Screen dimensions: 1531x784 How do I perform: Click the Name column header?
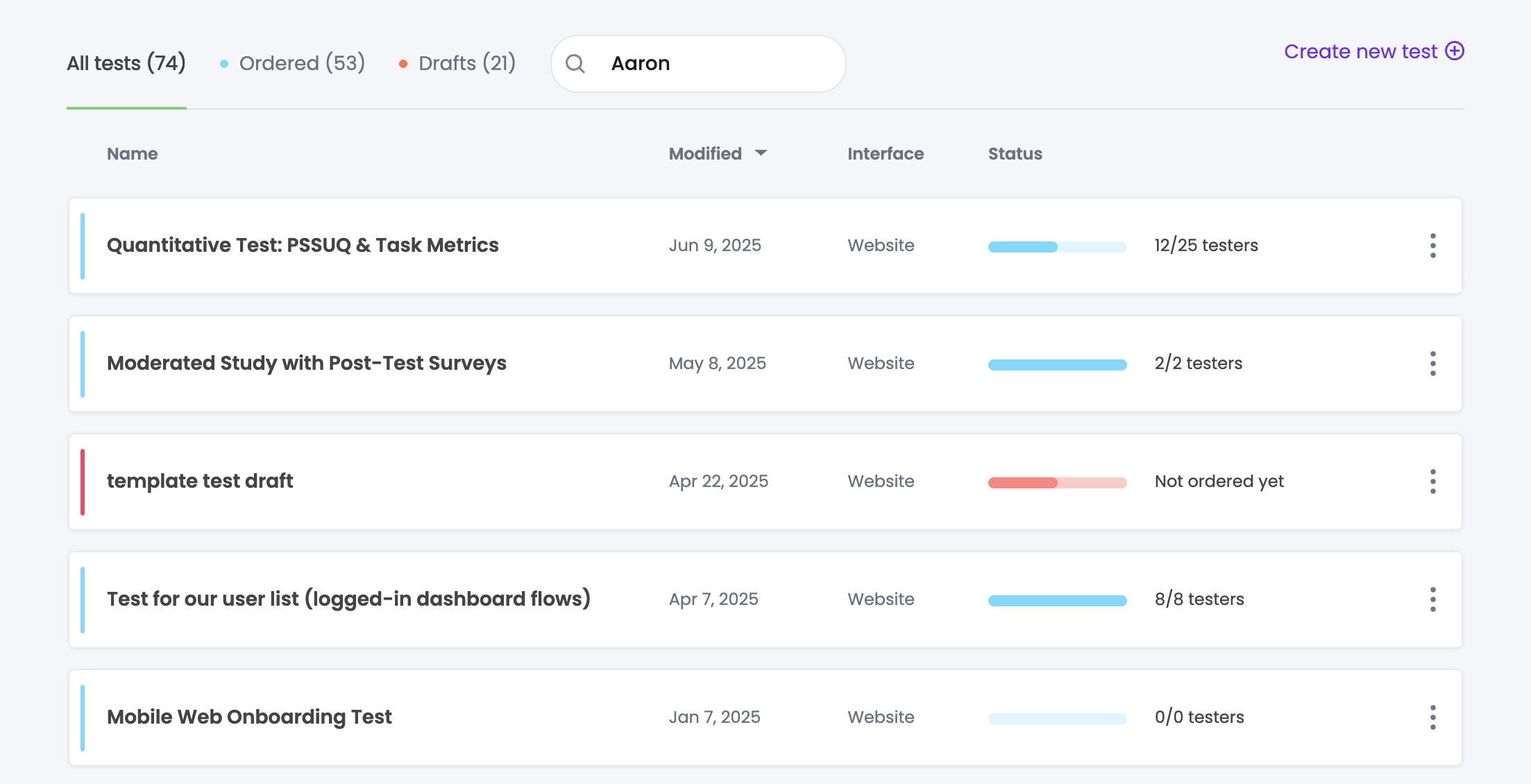(x=132, y=153)
